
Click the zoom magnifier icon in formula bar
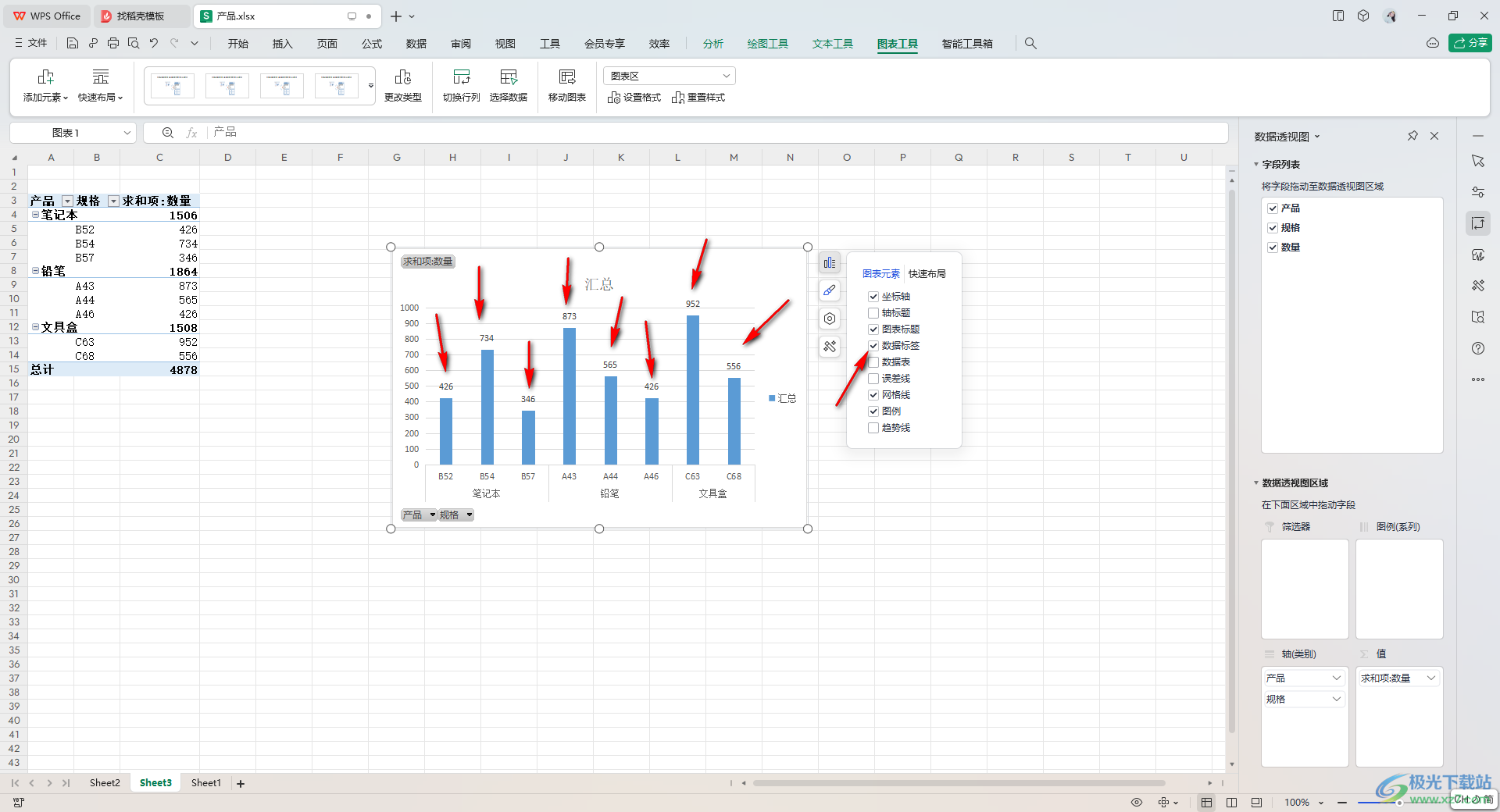[x=168, y=133]
